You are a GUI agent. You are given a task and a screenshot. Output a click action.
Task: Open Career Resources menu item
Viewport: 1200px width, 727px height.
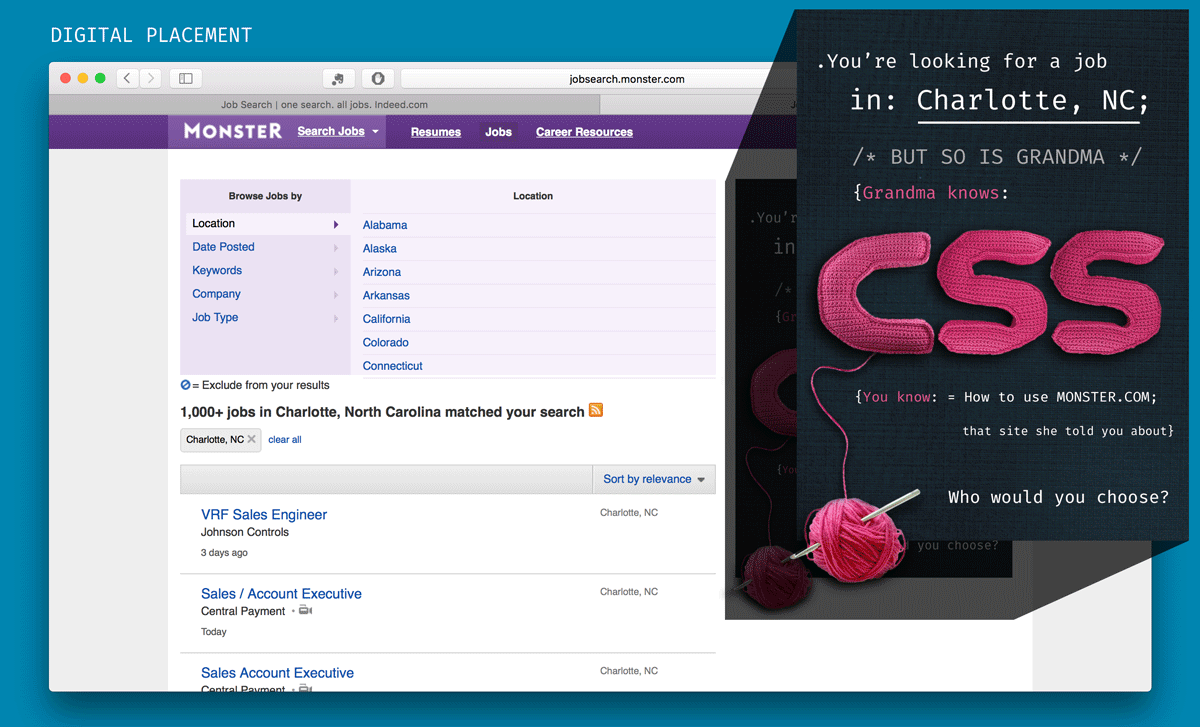coord(584,132)
